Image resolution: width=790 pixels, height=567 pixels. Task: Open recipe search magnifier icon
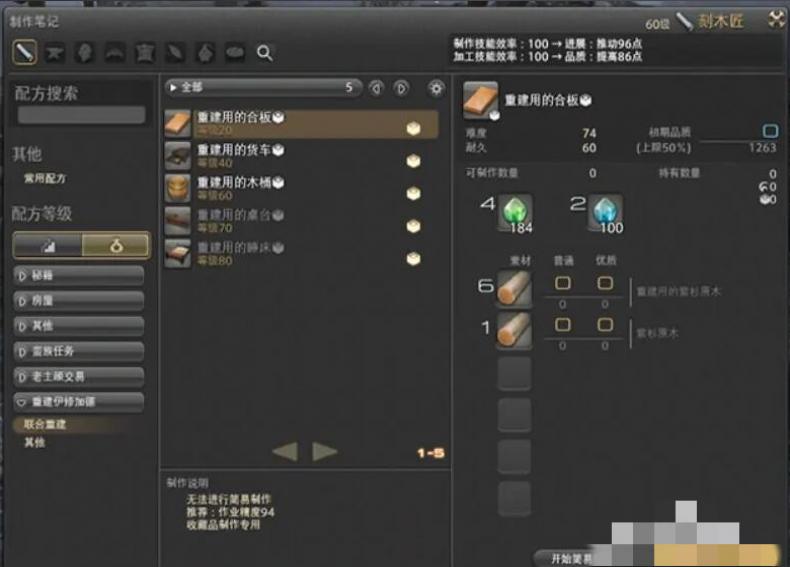point(265,52)
